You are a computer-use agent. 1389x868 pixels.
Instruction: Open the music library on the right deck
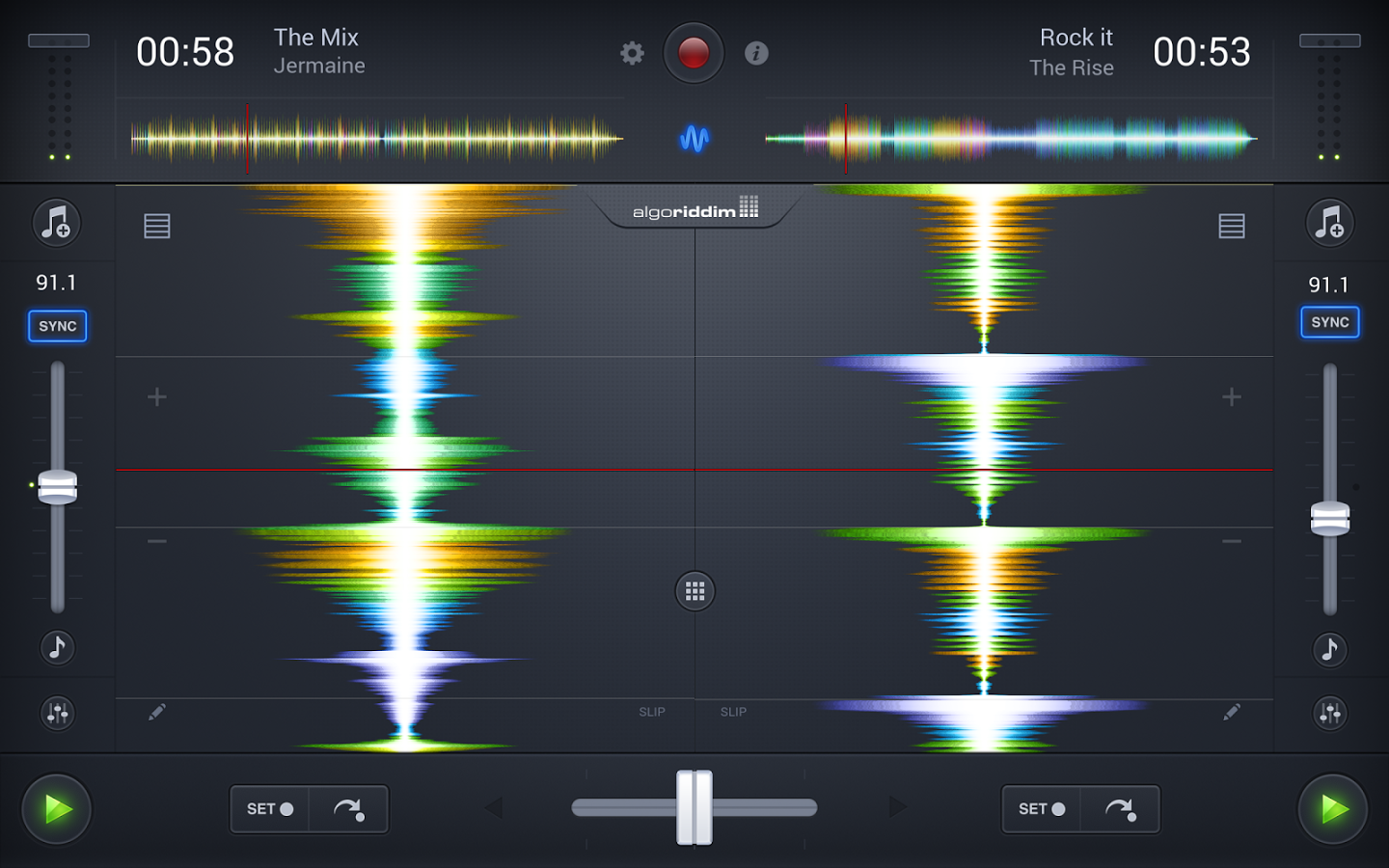[x=1329, y=223]
